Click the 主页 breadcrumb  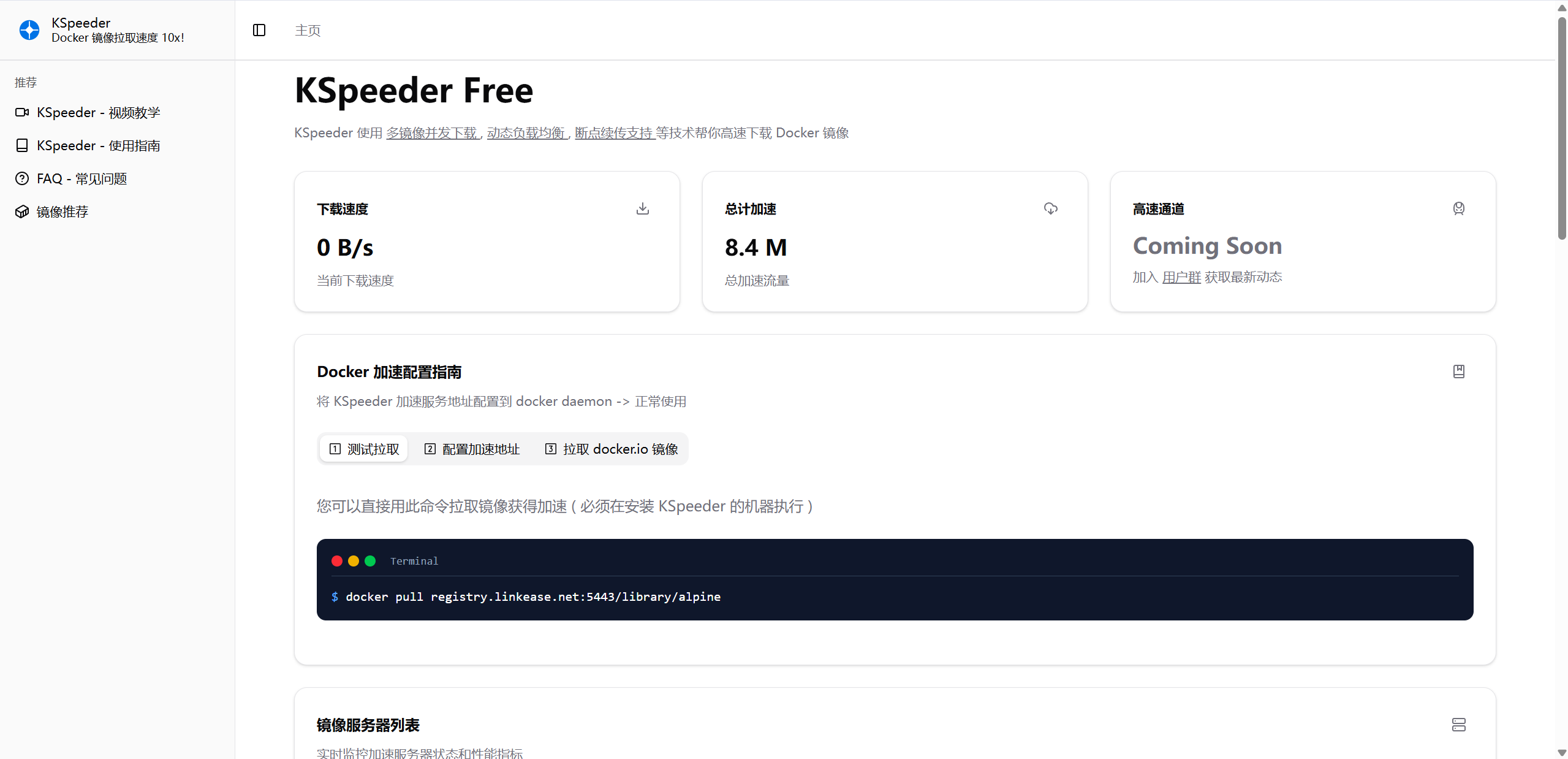coord(308,31)
